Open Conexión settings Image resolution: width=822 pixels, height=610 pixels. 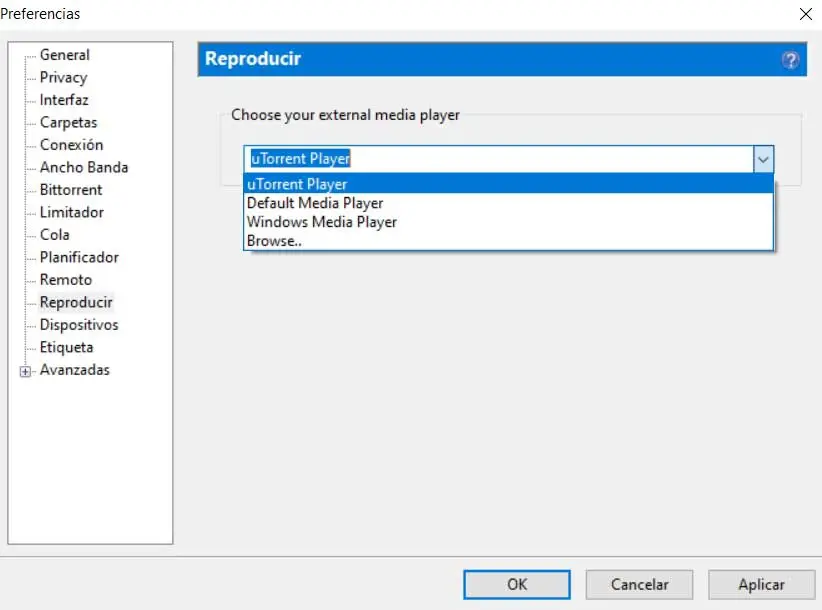[71, 145]
